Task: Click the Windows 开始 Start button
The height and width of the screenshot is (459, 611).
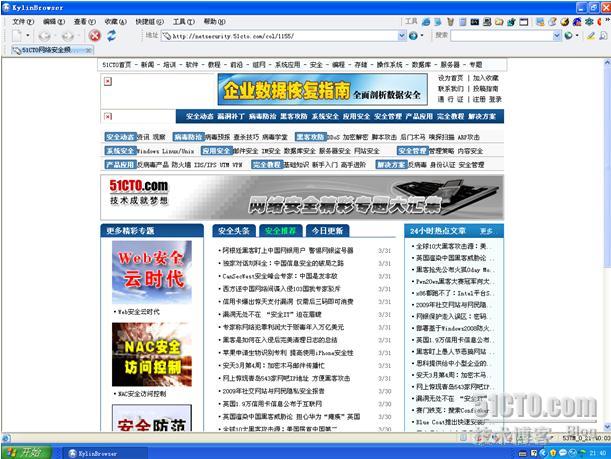Action: click(26, 452)
